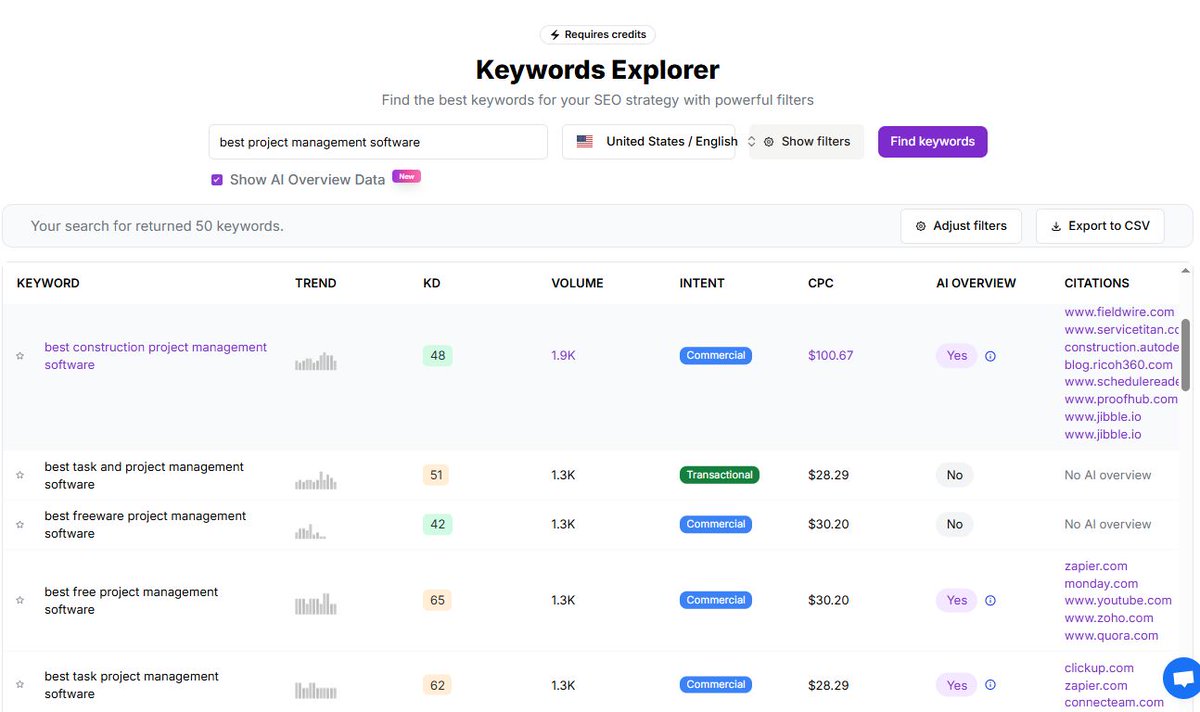Open the chat widget bubble
Viewport: 1200px width, 712px height.
coord(1181,678)
